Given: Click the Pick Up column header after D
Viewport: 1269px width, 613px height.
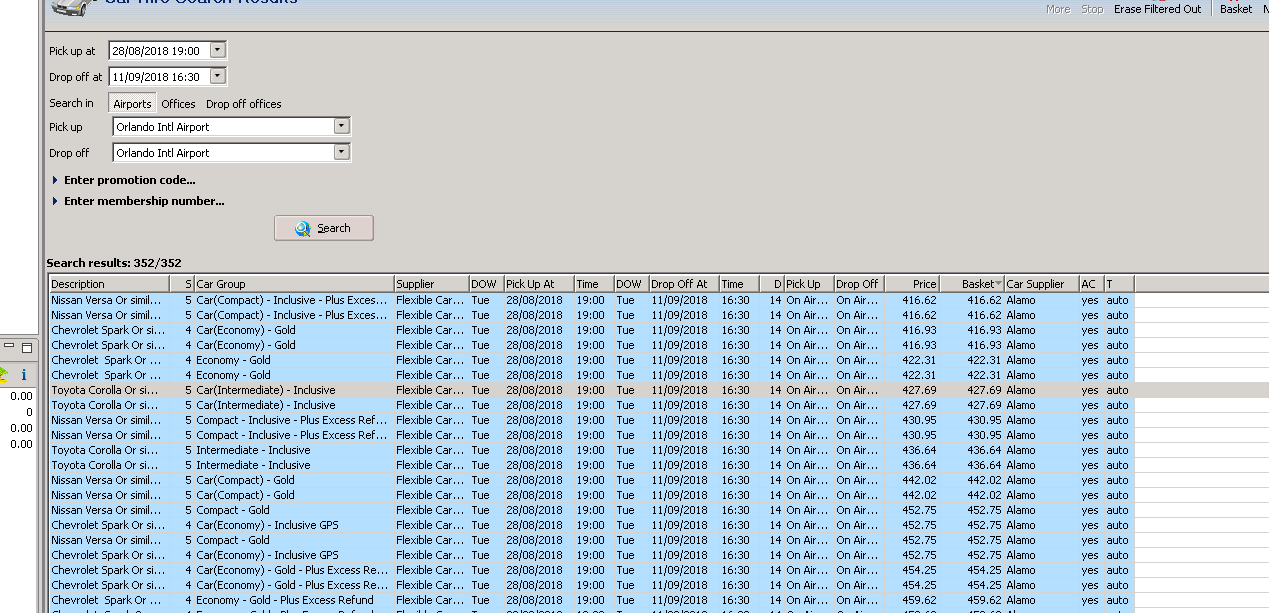Looking at the screenshot, I should click(808, 284).
